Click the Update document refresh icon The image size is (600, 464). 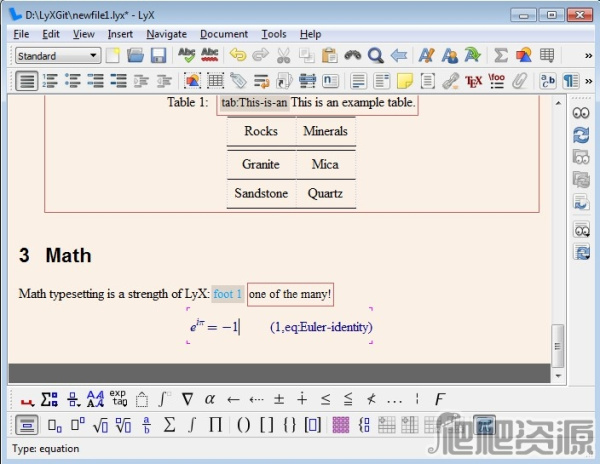[x=580, y=135]
